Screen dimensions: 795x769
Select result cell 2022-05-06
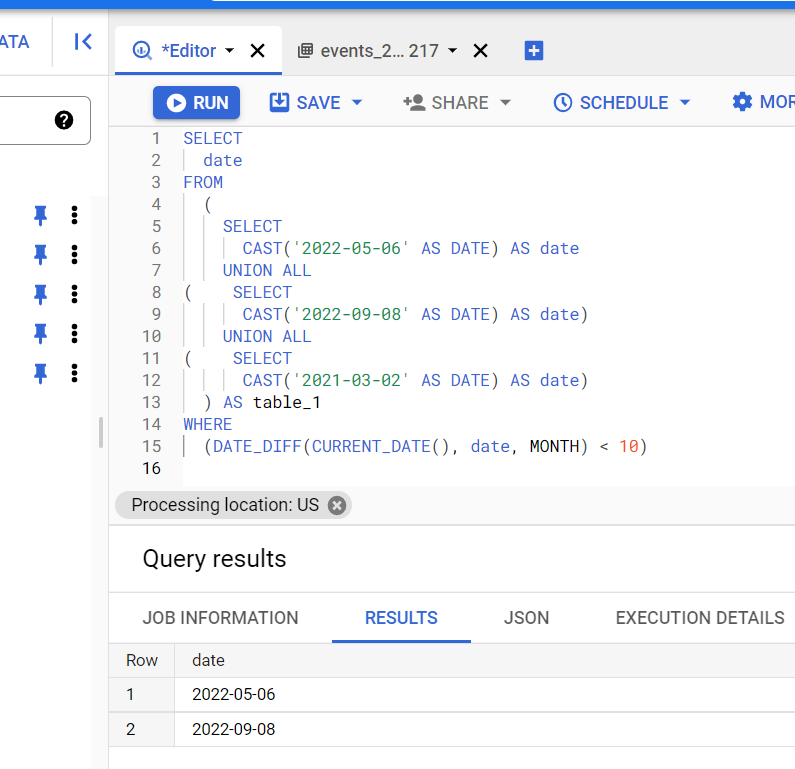click(x=234, y=694)
